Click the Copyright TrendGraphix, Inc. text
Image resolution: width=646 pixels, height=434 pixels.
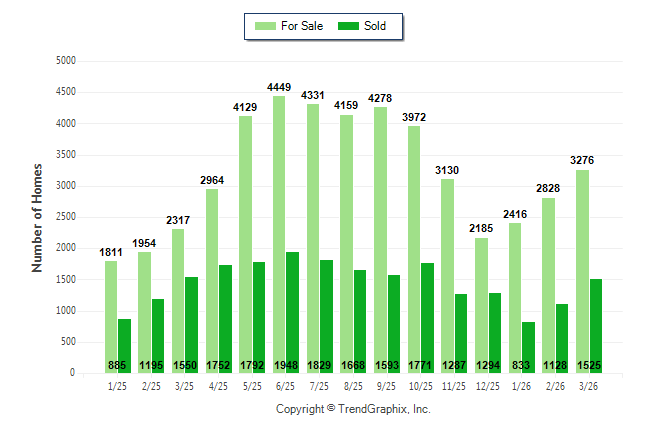click(352, 409)
